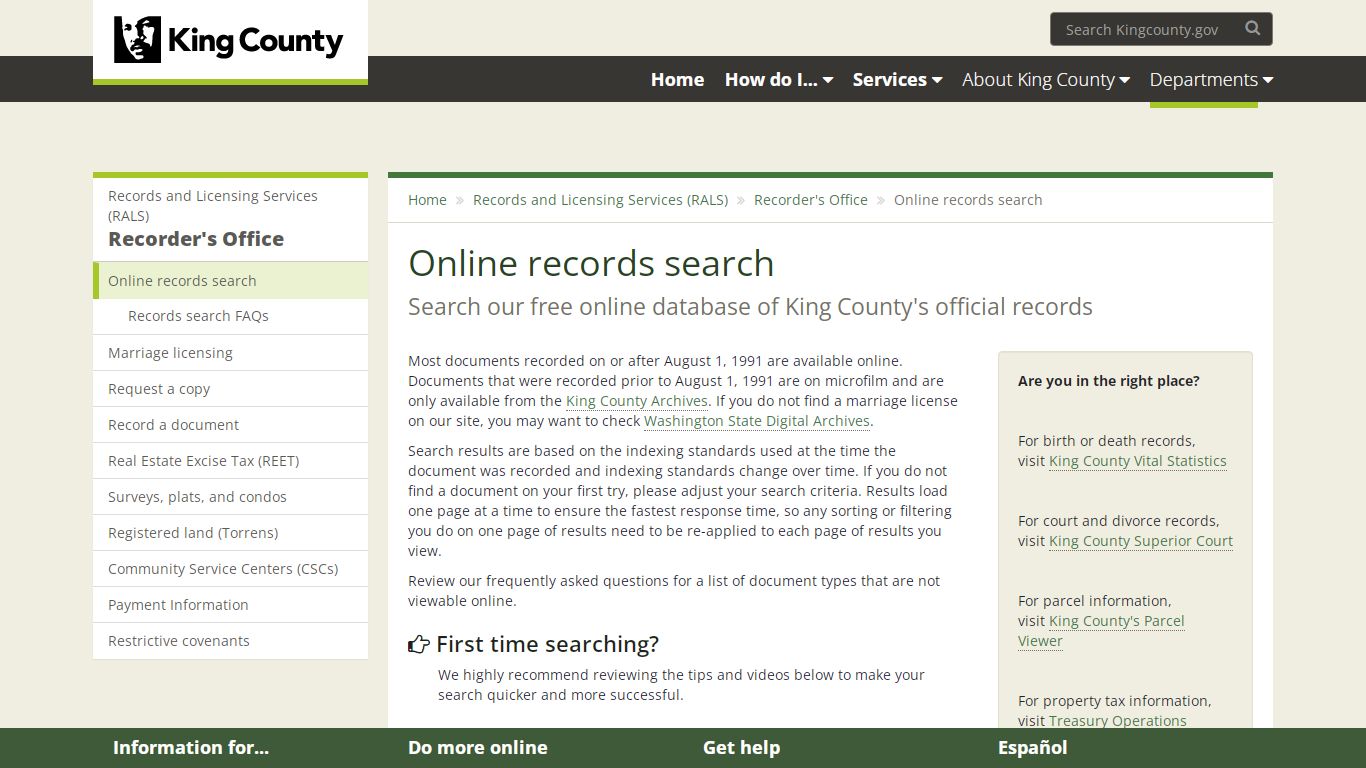Expand the Services dropdown menu

pyautogui.click(x=897, y=79)
